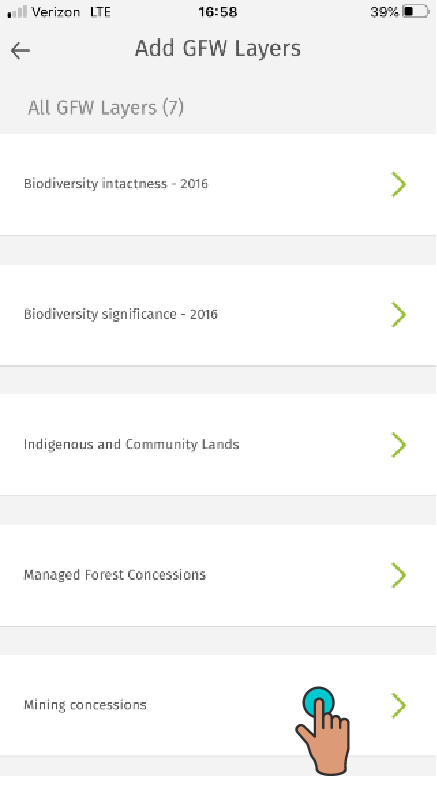The image size is (437, 786).
Task: Expand Biodiversity intactness - 2016 chevron
Action: click(x=398, y=184)
